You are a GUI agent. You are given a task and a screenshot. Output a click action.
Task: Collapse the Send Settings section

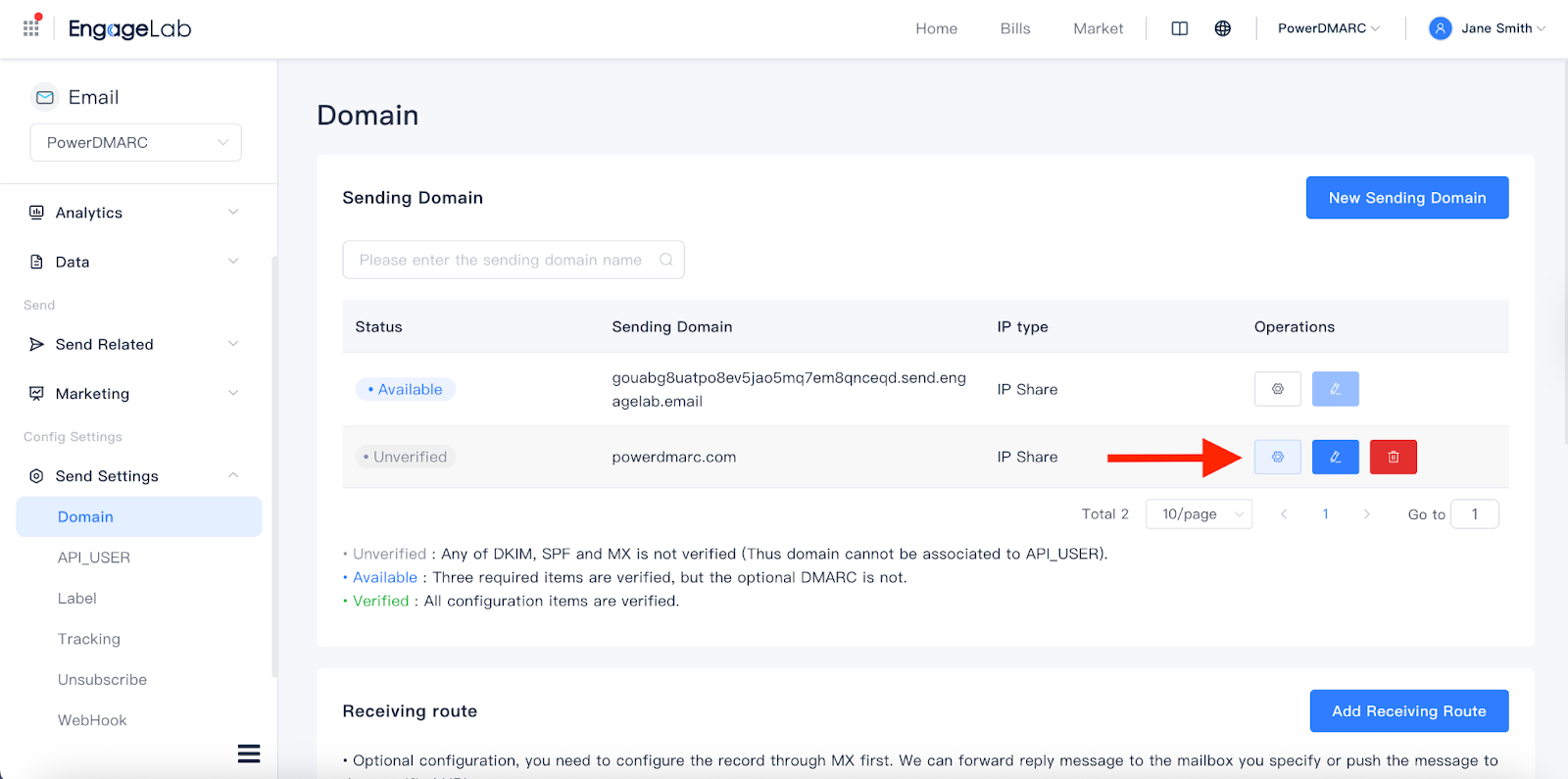(233, 475)
